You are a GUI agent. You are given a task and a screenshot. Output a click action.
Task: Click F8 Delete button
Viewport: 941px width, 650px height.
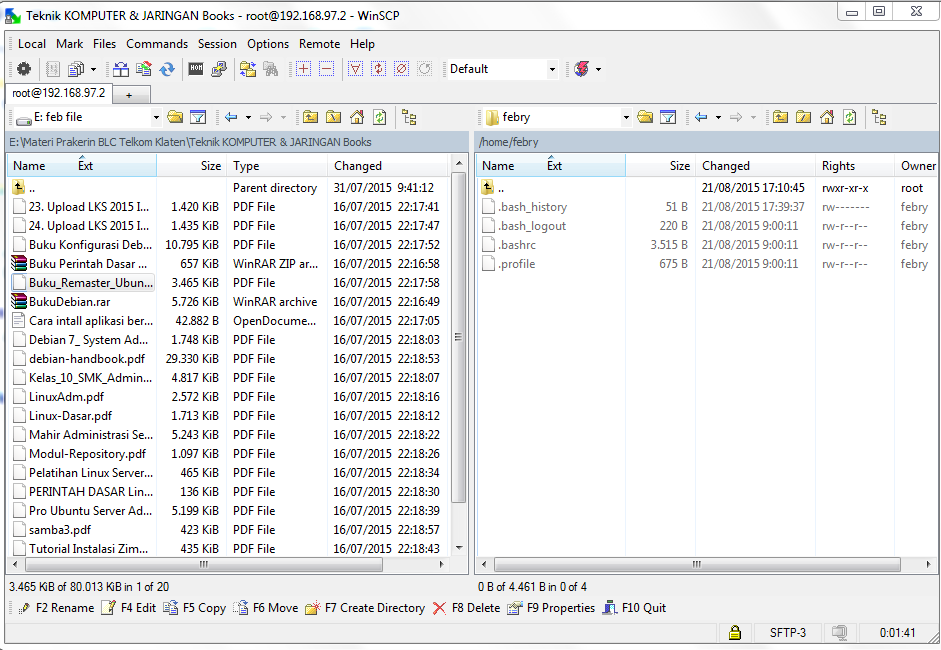[x=466, y=608]
